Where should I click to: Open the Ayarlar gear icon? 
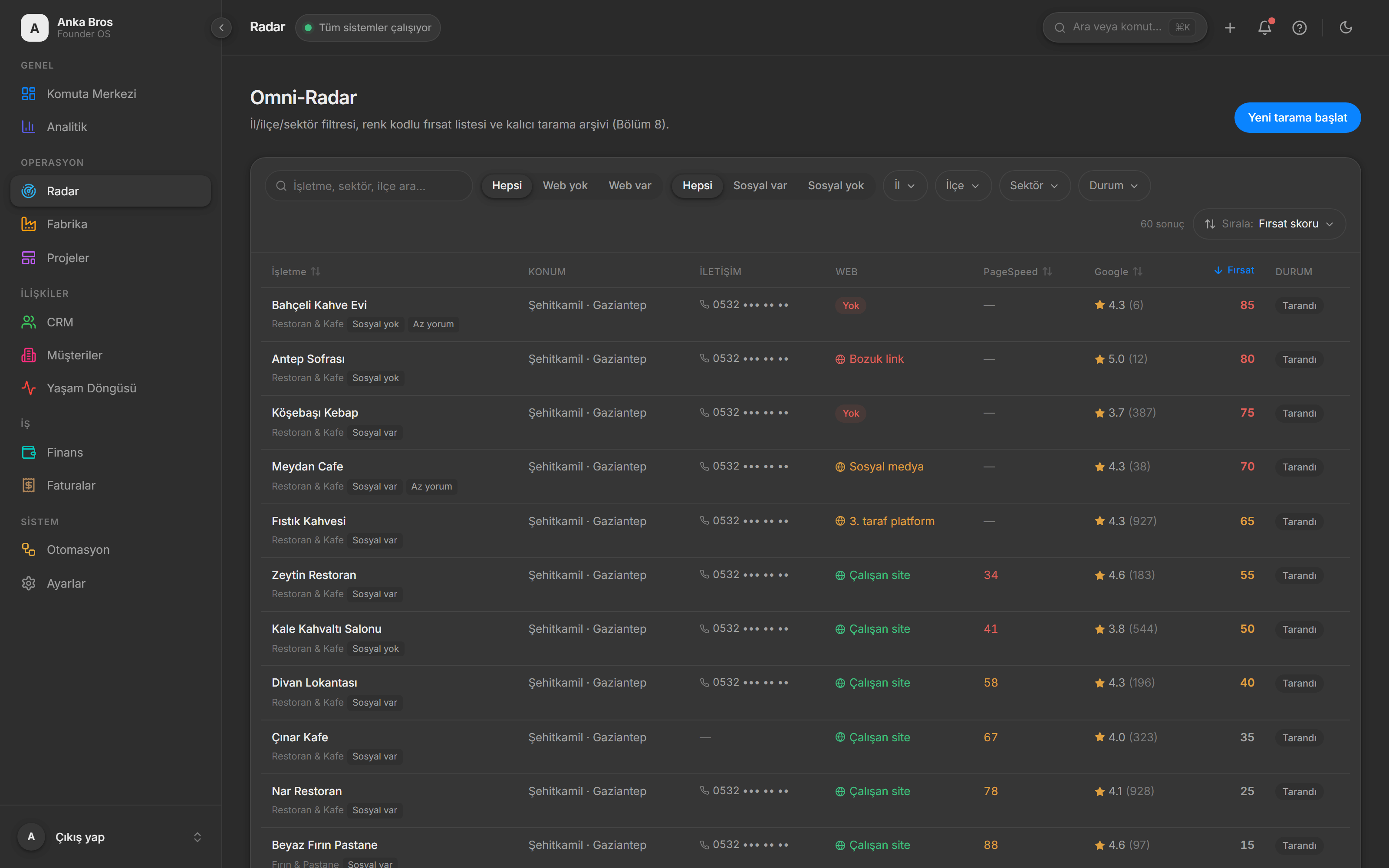(28, 583)
